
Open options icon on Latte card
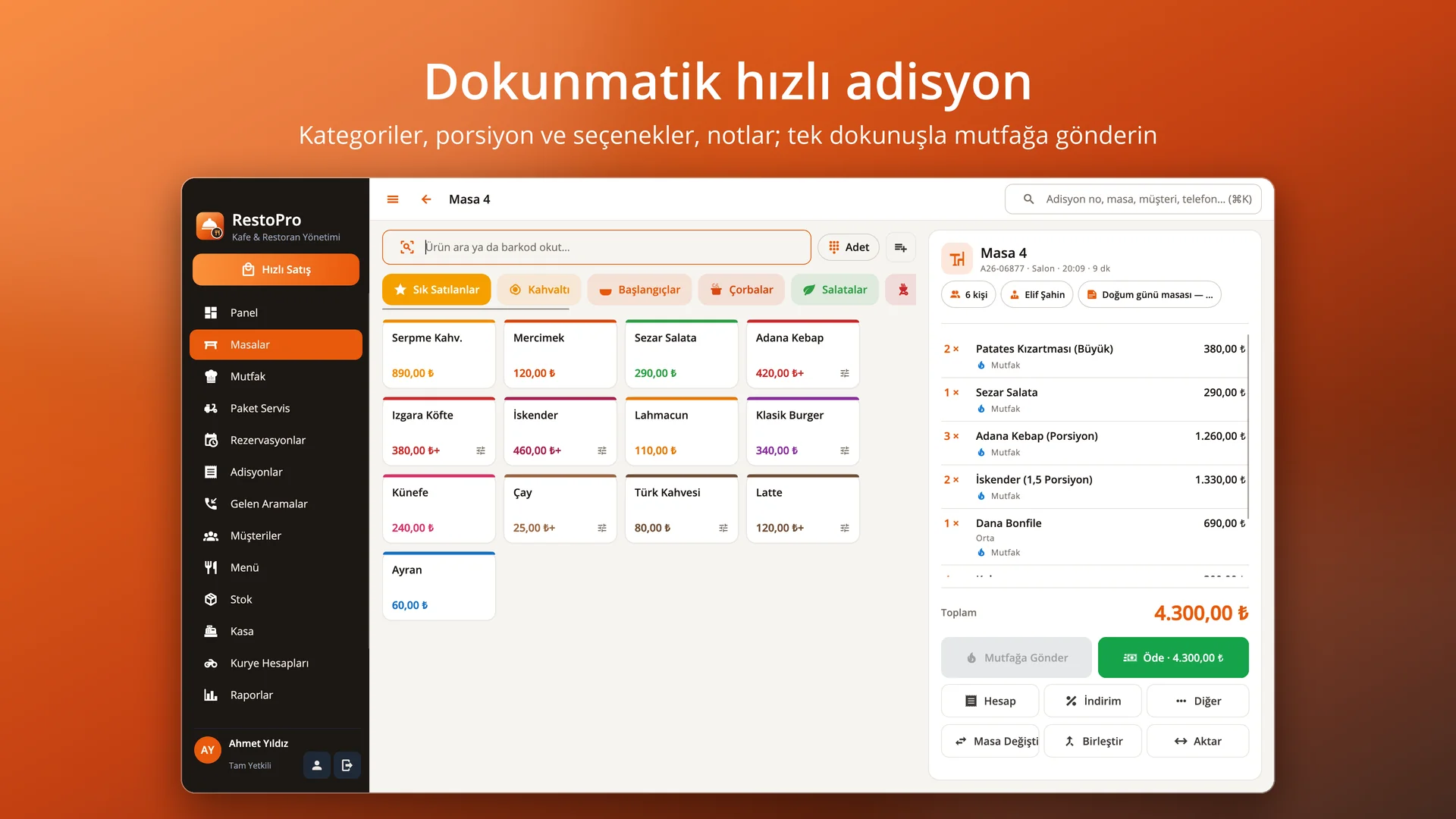[845, 528]
